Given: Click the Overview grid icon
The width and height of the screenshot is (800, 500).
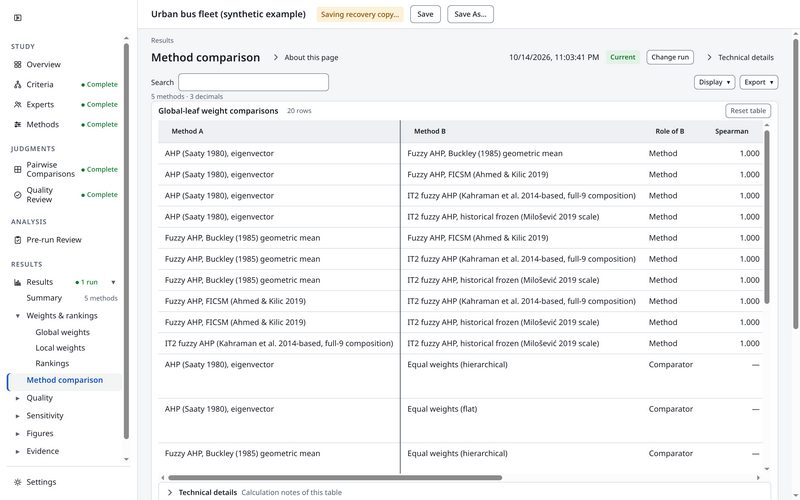Looking at the screenshot, I should coord(18,65).
